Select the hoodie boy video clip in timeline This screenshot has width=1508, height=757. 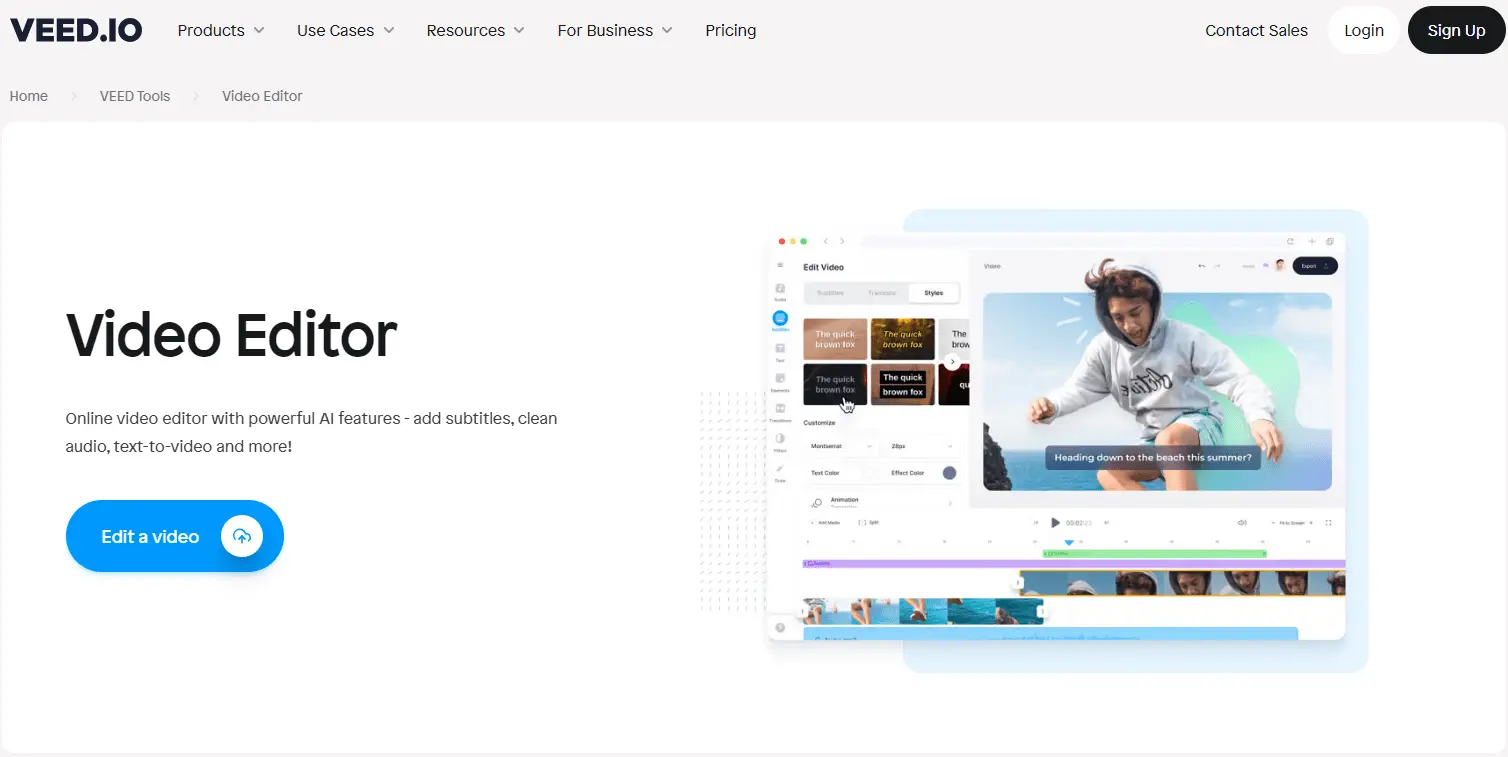pos(1182,584)
